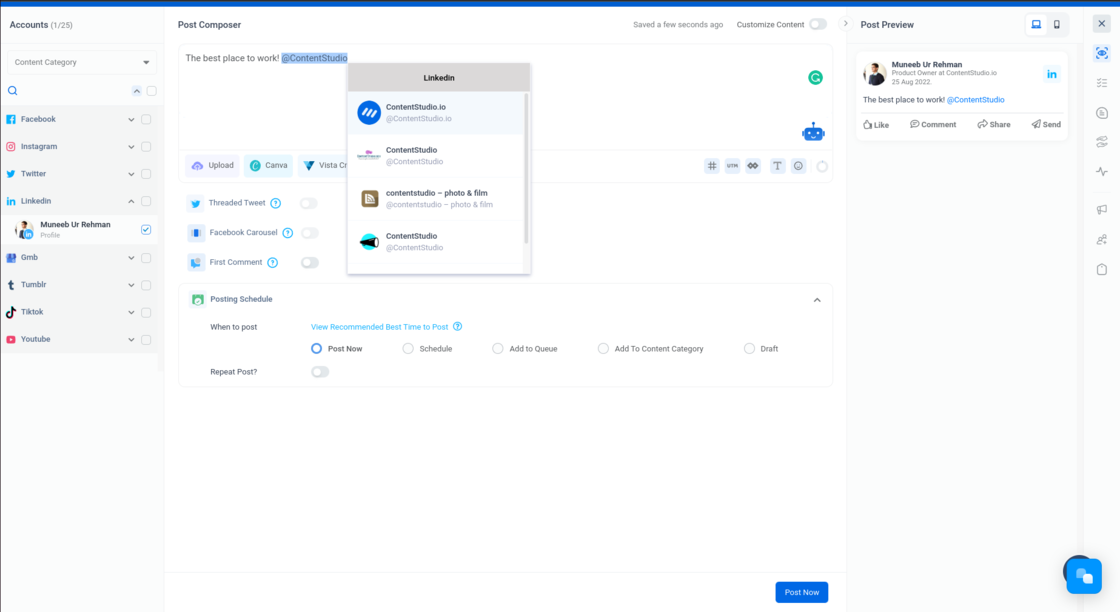
Task: Search accounts using magnifier icon
Action: point(13,91)
